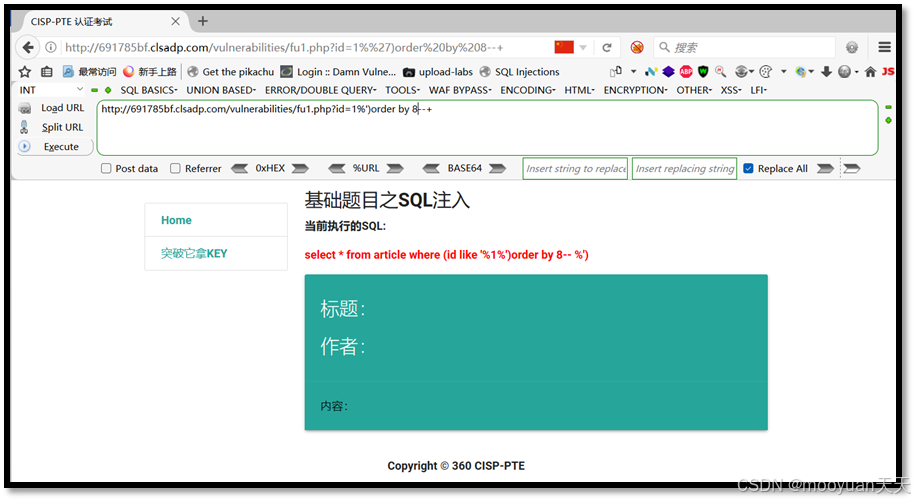Open the Get the pikachu bookmark

(231, 72)
